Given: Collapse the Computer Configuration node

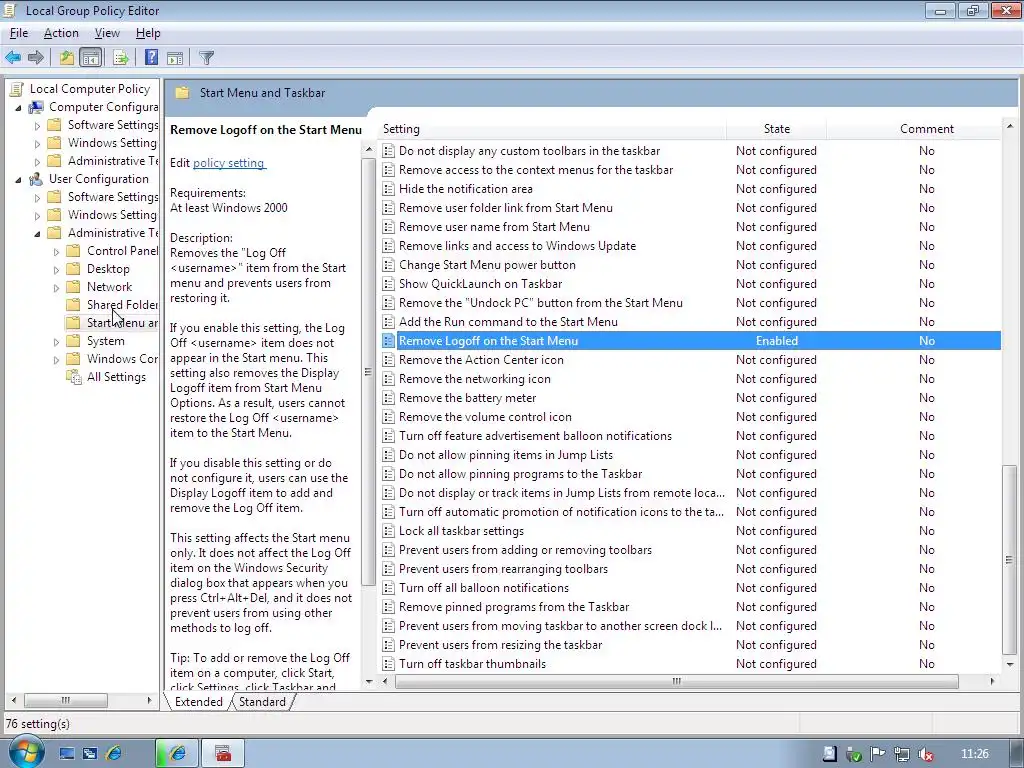Looking at the screenshot, I should click(18, 107).
